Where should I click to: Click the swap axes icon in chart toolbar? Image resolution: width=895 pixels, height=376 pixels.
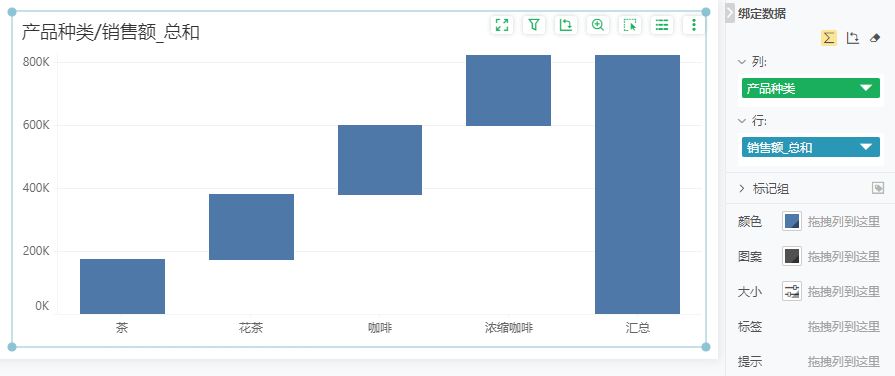566,25
